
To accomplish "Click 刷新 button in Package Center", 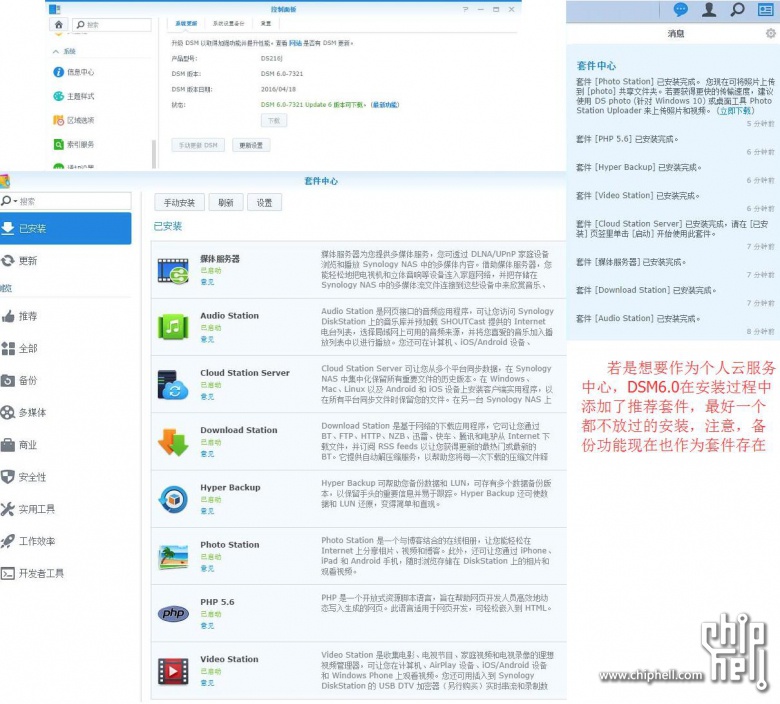I will (226, 202).
